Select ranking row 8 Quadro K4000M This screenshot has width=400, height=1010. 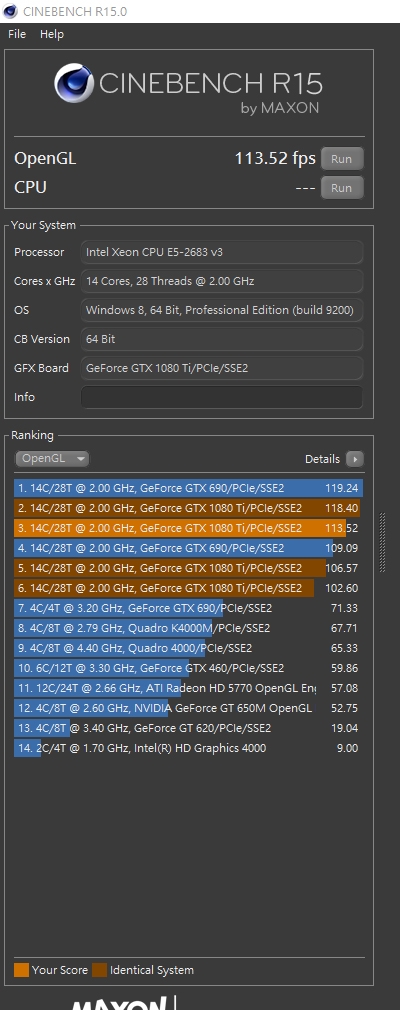189,628
